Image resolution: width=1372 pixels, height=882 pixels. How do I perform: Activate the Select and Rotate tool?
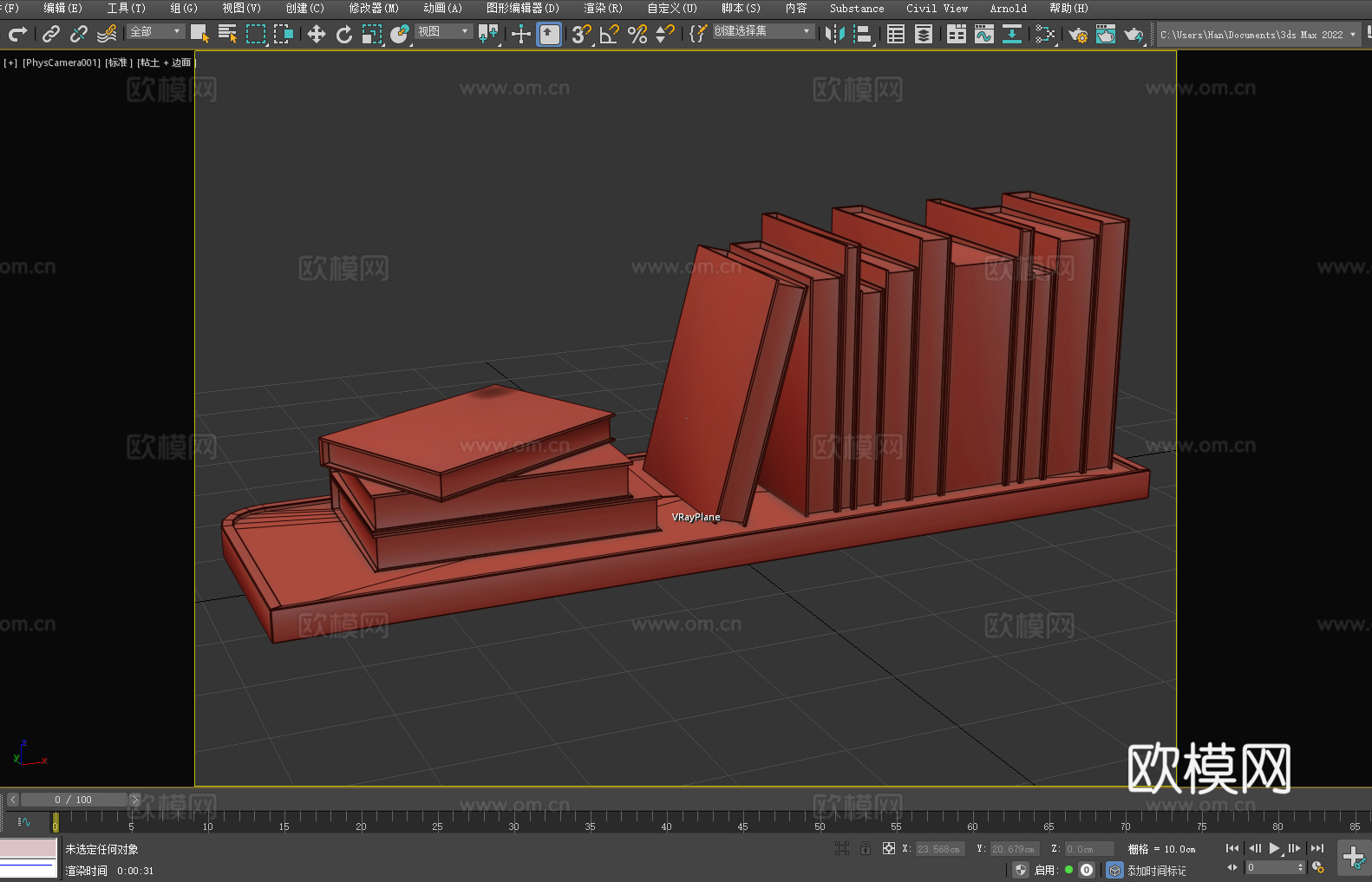click(x=344, y=34)
